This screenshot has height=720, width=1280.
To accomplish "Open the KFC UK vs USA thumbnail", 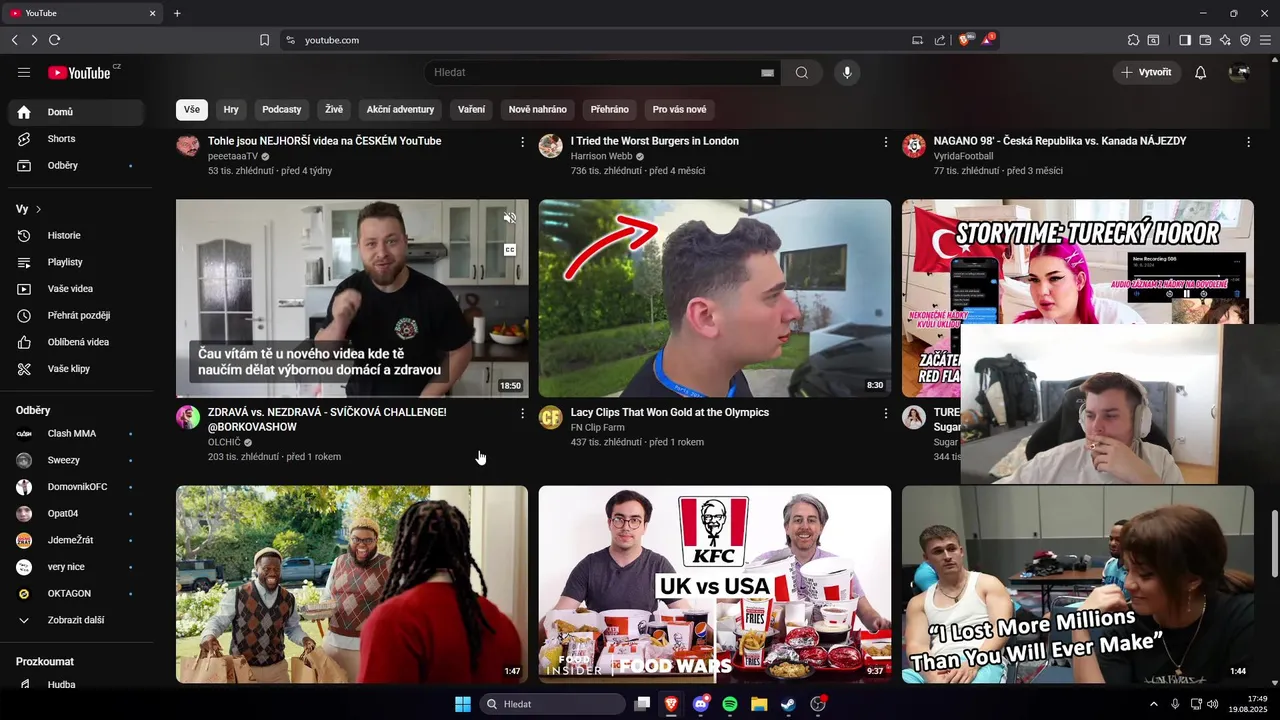I will [x=715, y=584].
